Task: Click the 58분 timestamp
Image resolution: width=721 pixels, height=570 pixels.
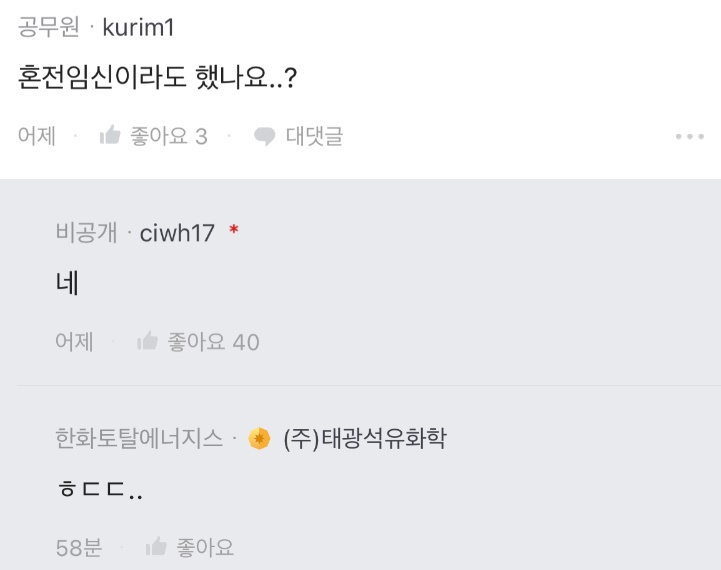Action: coord(79,547)
